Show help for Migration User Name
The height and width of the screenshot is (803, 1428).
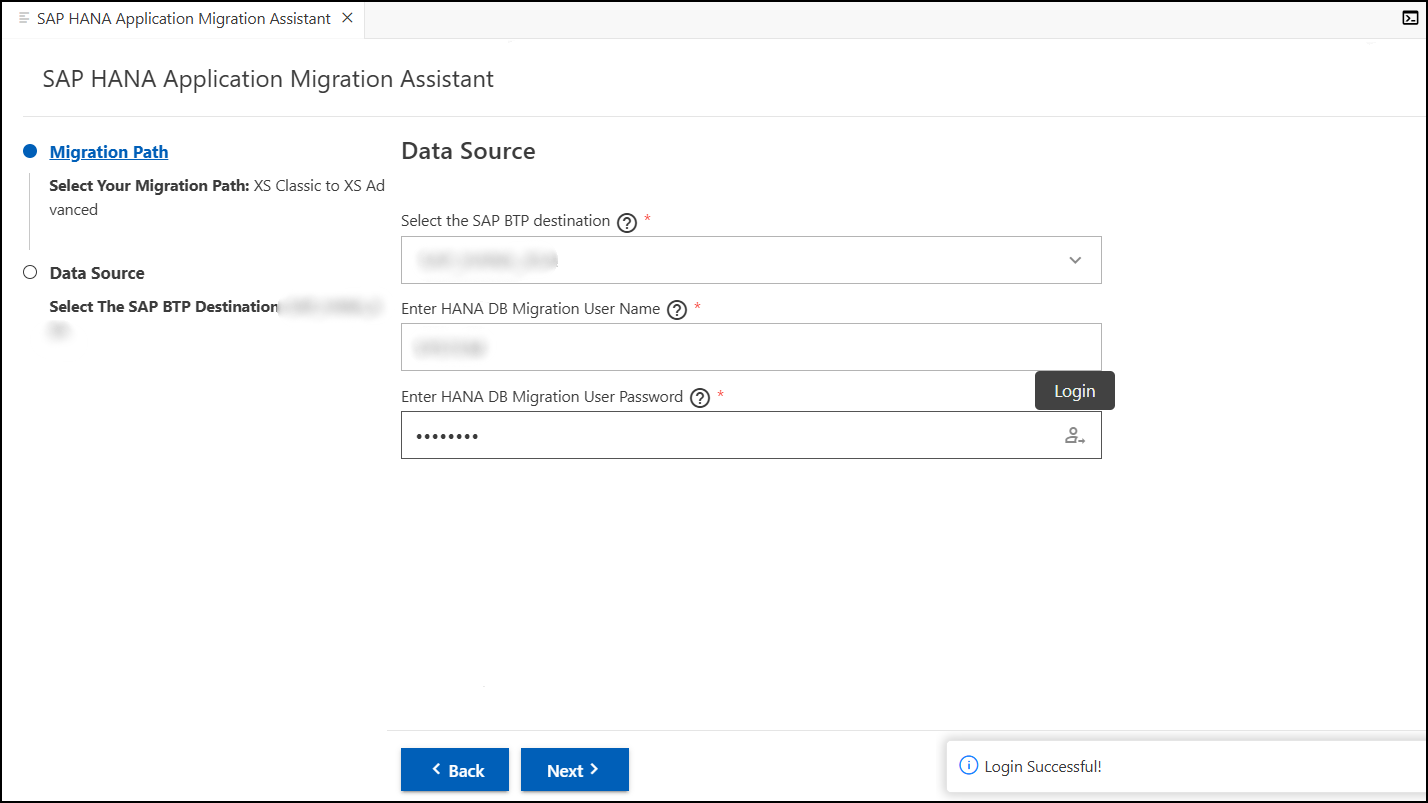pos(677,310)
